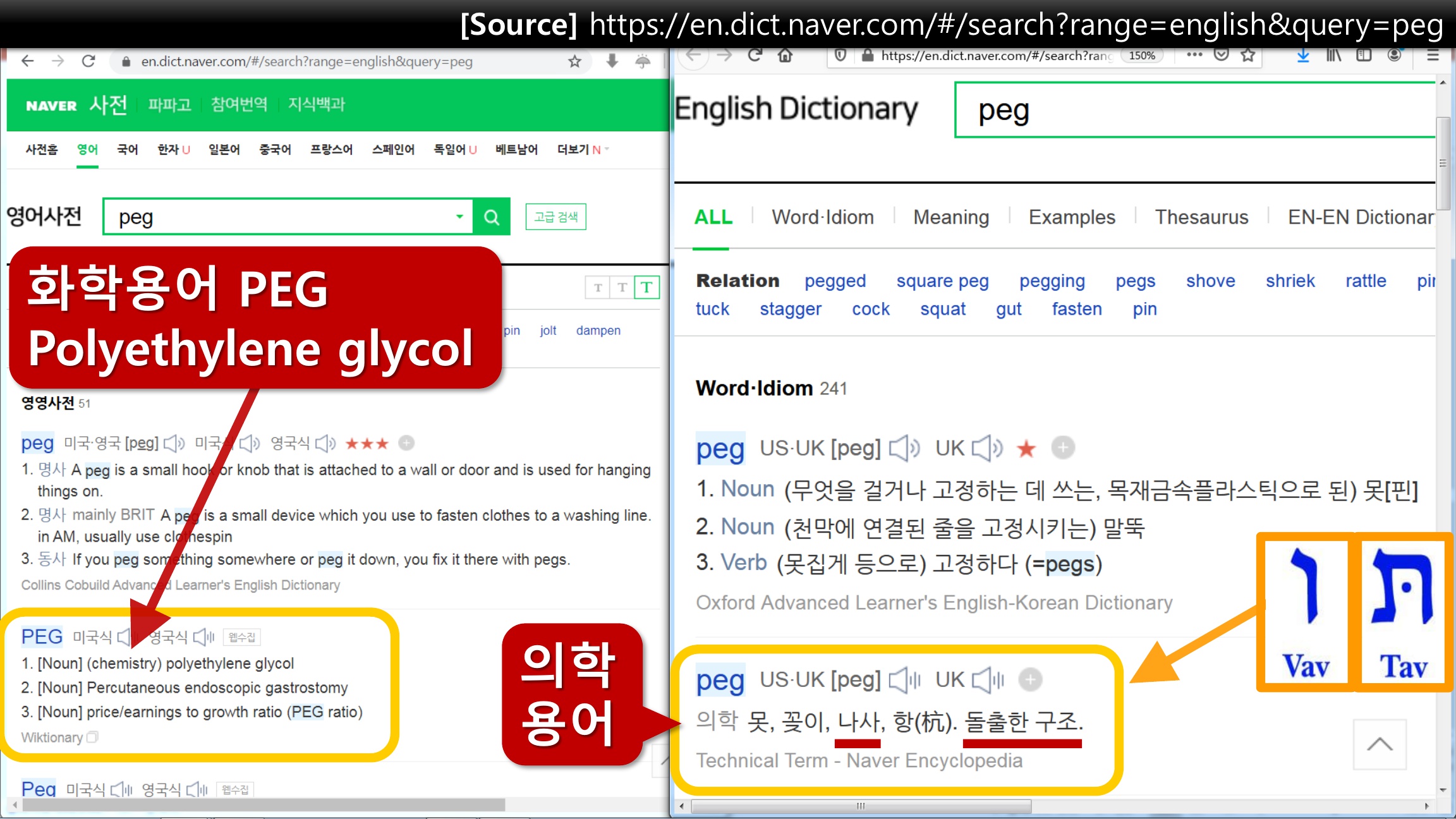Open the 사전홈 tab

[42, 150]
